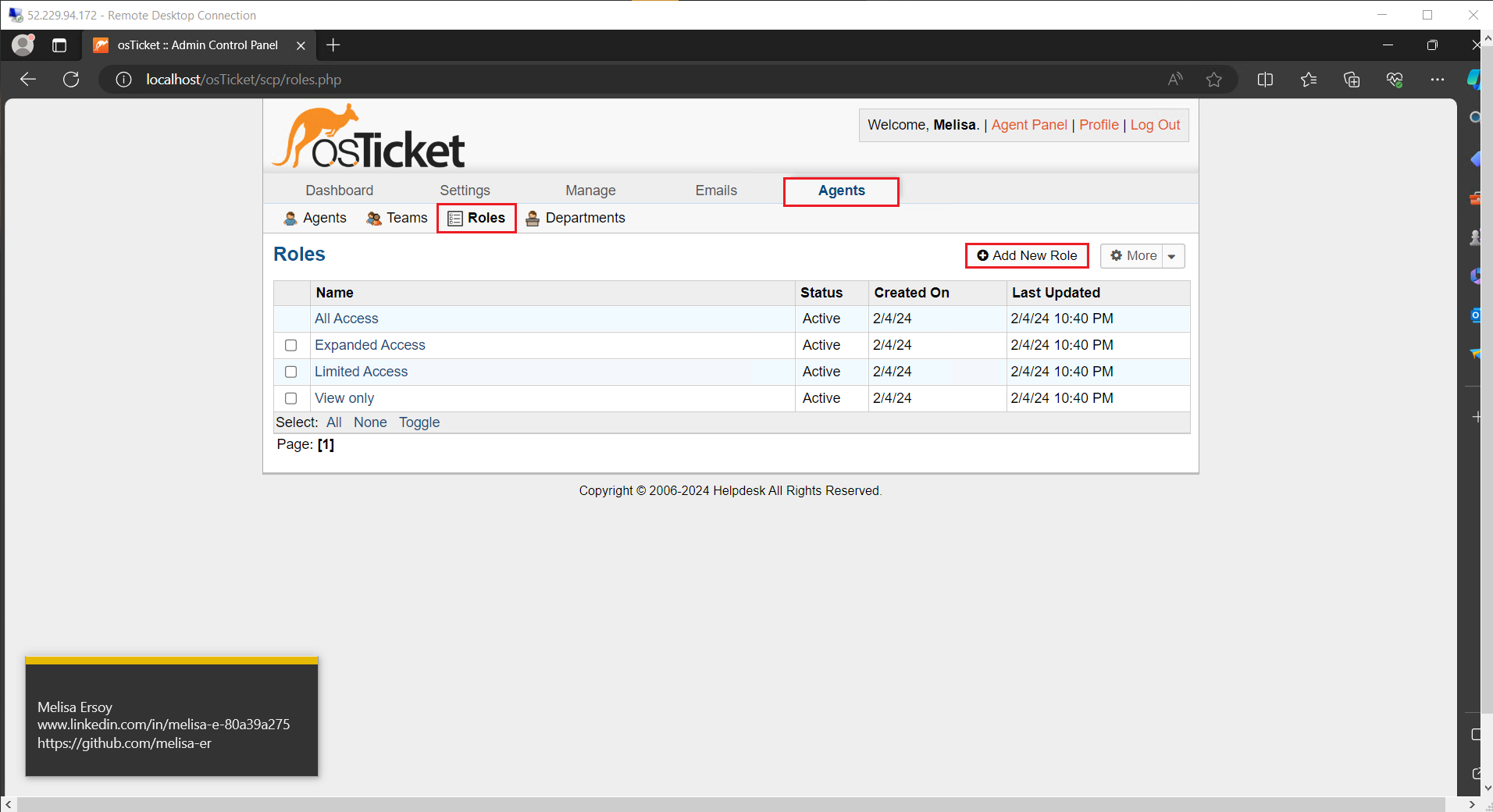Close the osTicket Admin Control Panel tab

pyautogui.click(x=301, y=45)
